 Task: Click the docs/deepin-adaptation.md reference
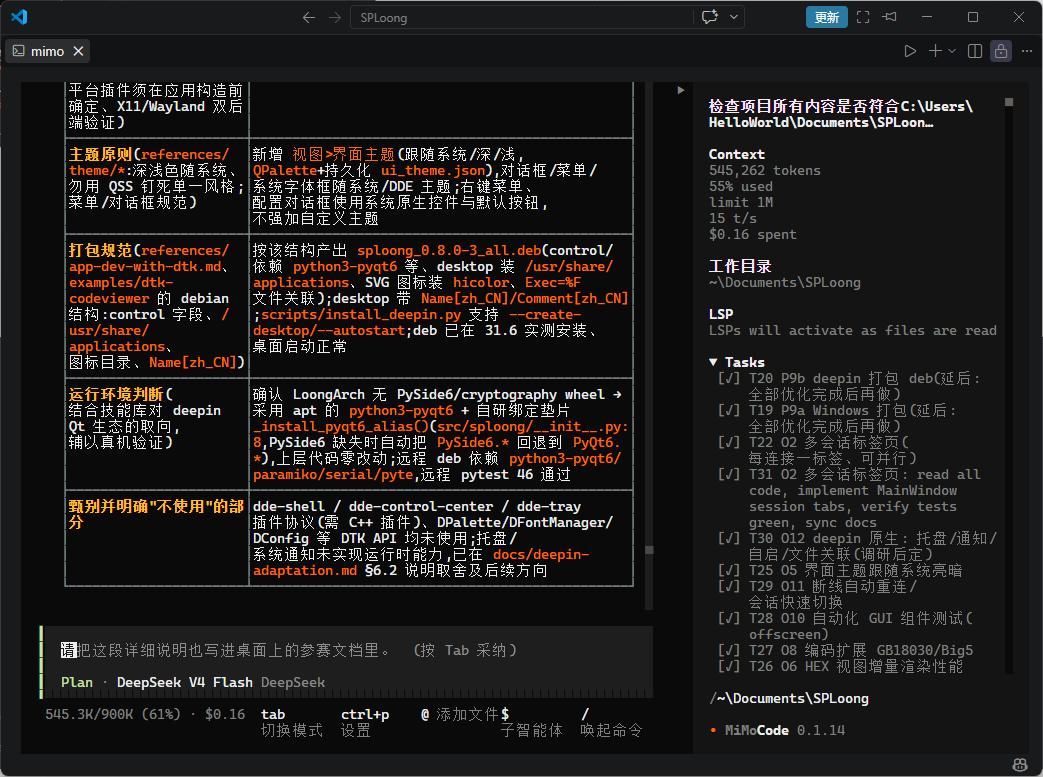click(420, 562)
